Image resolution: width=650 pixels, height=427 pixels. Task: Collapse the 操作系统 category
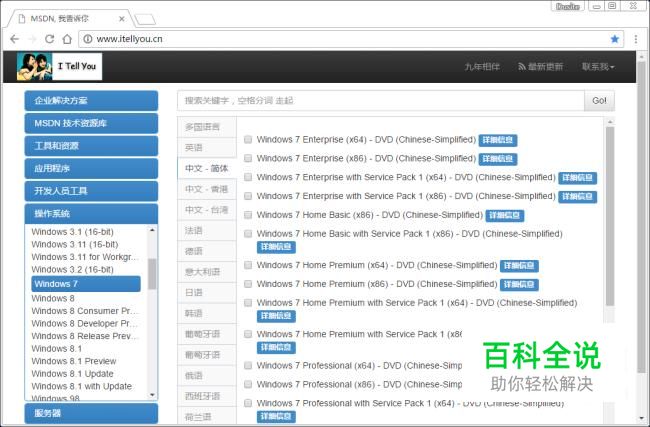coord(91,214)
